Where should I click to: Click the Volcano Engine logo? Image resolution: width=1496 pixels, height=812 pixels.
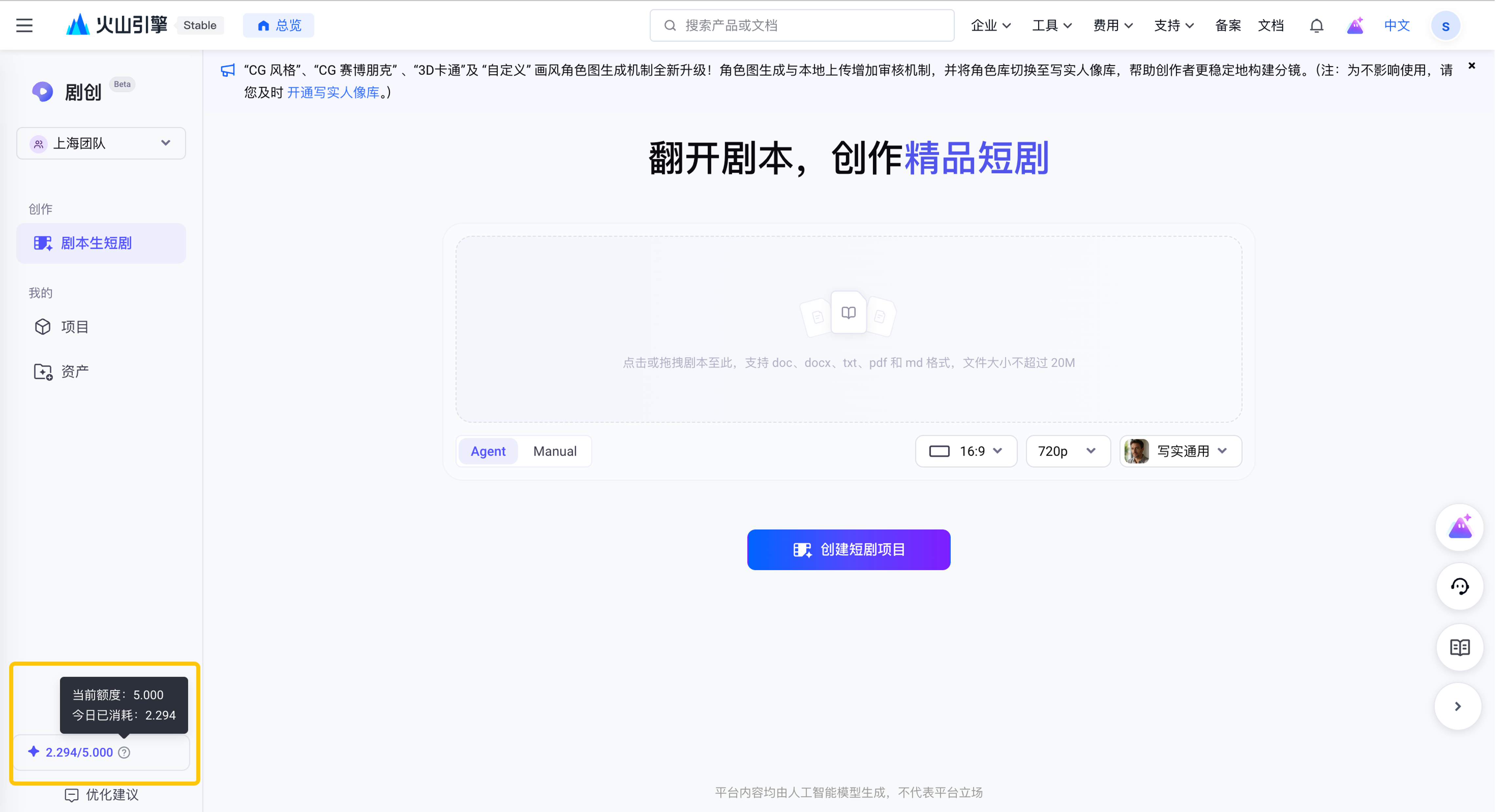tap(117, 25)
